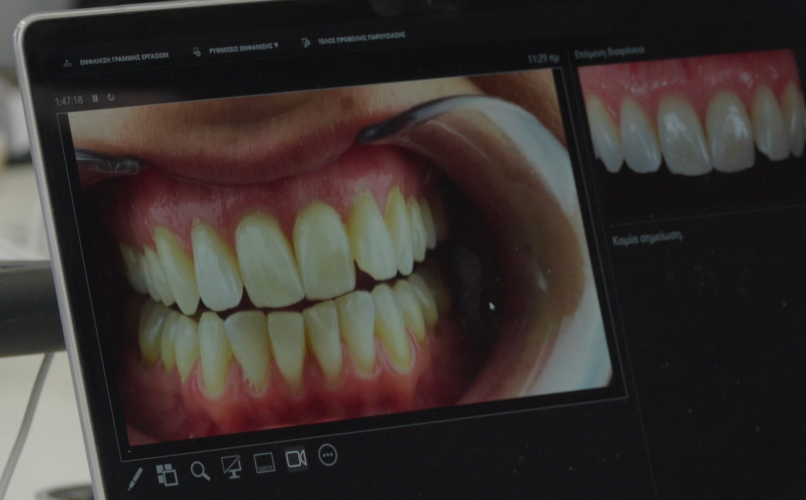Screen dimensions: 806x500
Task: Open the see all slides grid
Action: pyautogui.click(x=166, y=474)
